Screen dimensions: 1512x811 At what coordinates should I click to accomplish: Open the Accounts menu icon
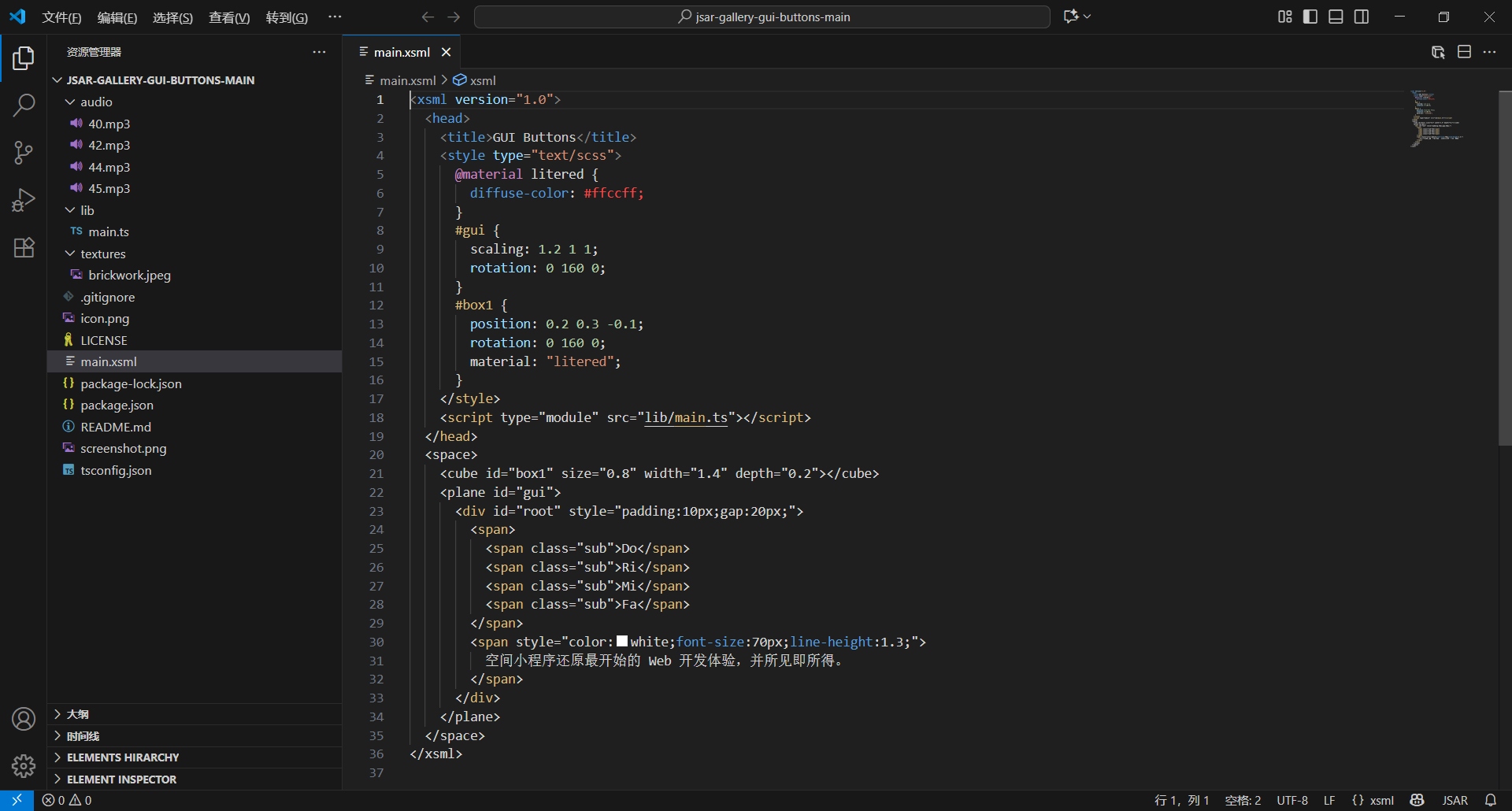[24, 719]
